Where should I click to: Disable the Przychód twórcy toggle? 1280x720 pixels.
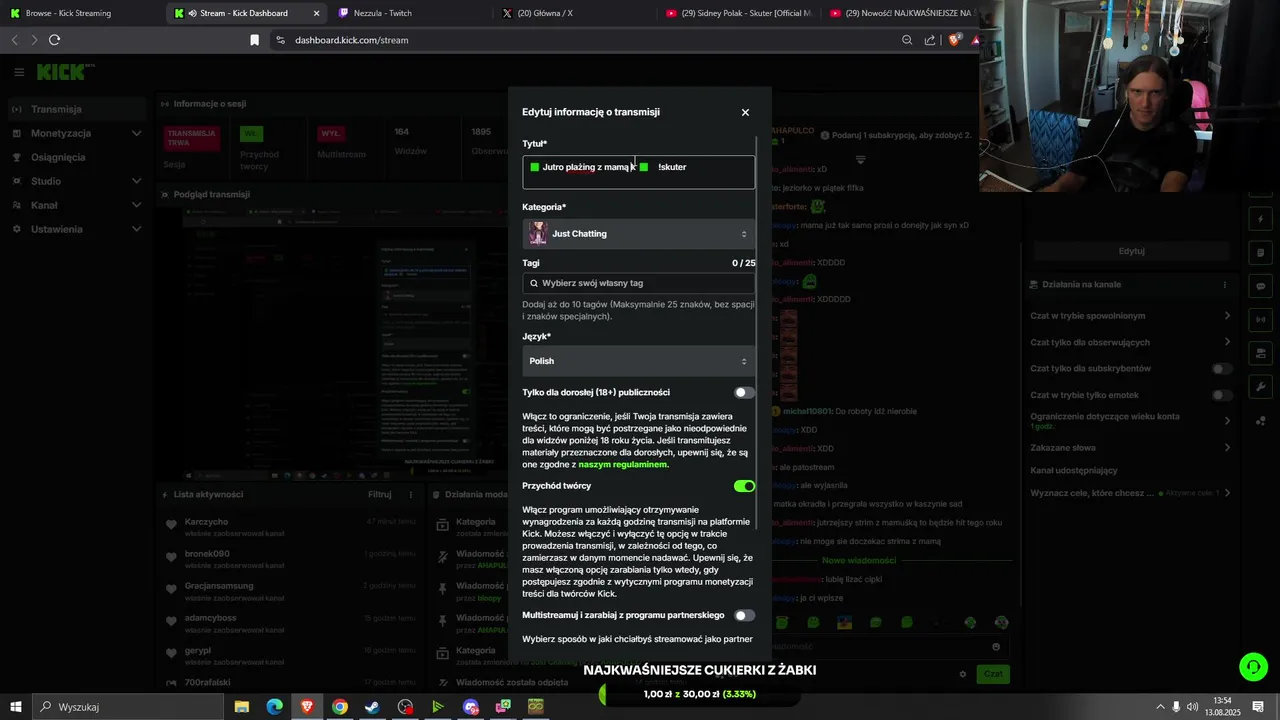pyautogui.click(x=744, y=486)
